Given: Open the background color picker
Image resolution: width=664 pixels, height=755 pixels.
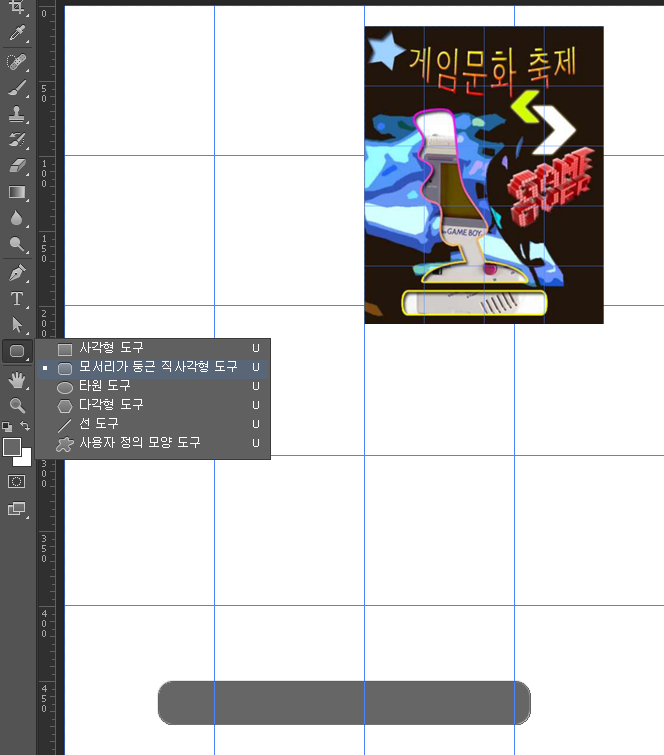Looking at the screenshot, I should (x=26, y=460).
